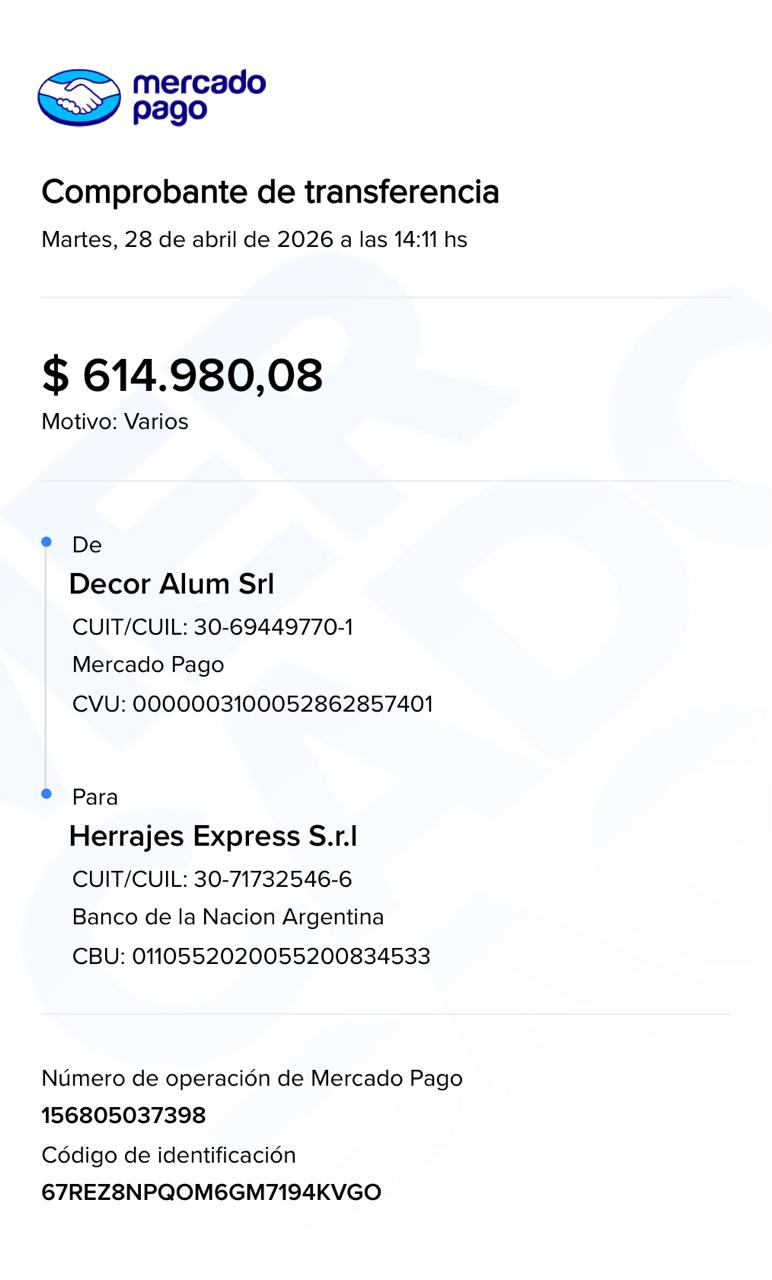
Task: Click the Mercado Pago handshake logo
Action: pyautogui.click(x=79, y=97)
